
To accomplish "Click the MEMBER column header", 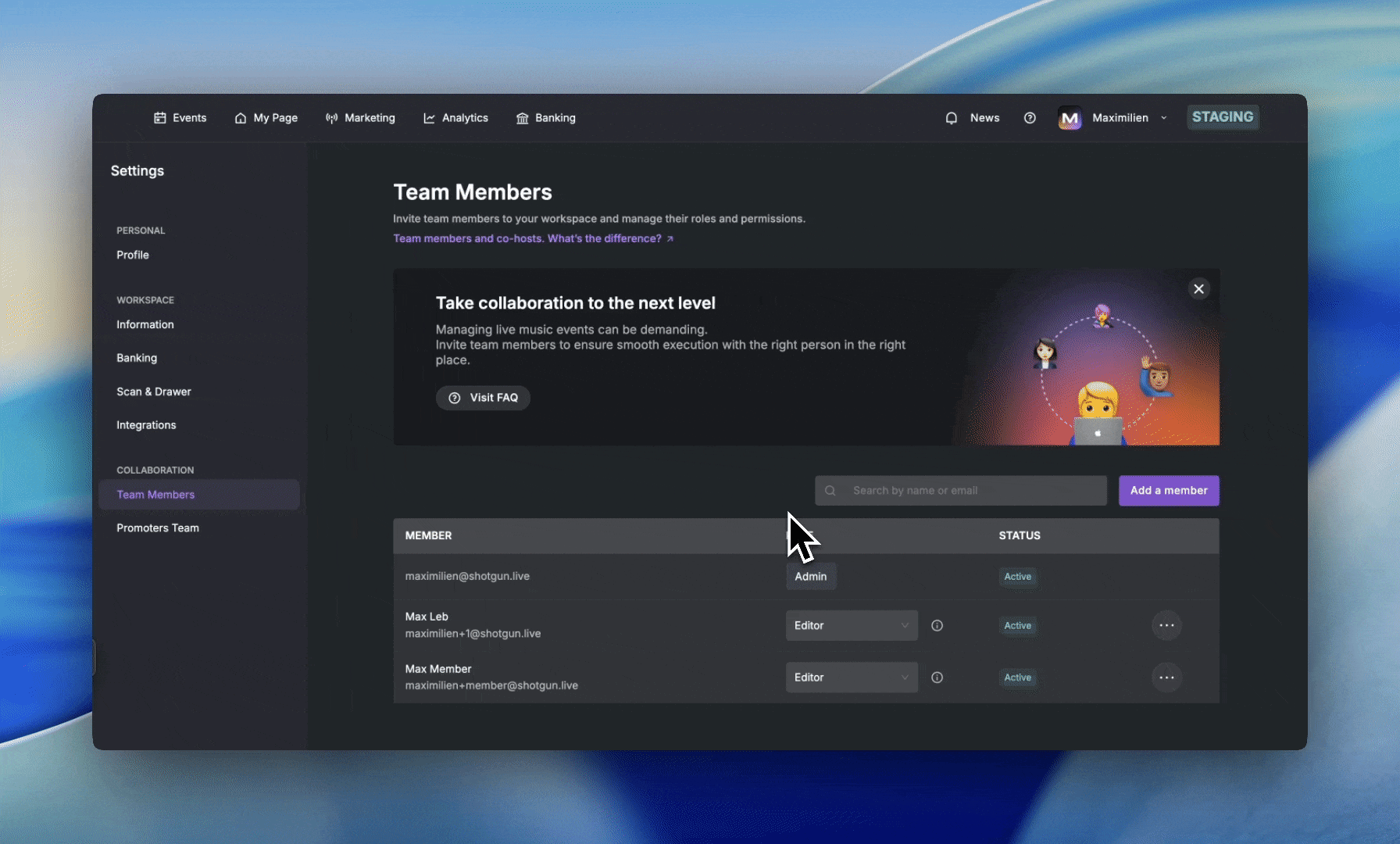I will 428,535.
